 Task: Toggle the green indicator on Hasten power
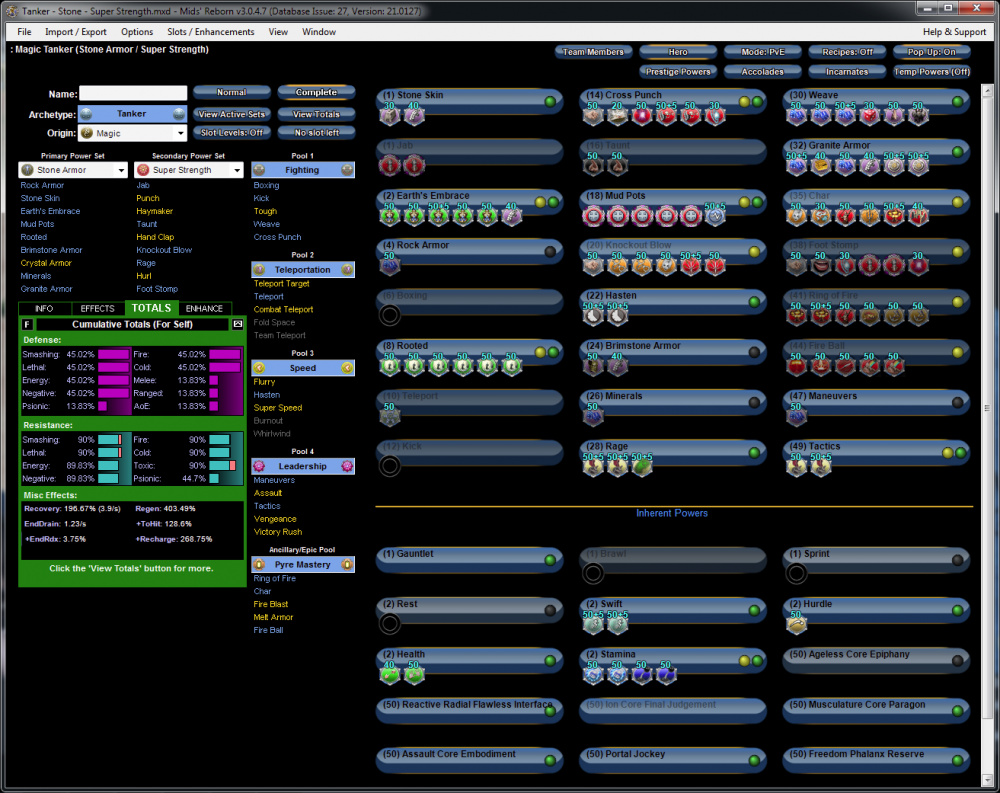click(x=753, y=302)
